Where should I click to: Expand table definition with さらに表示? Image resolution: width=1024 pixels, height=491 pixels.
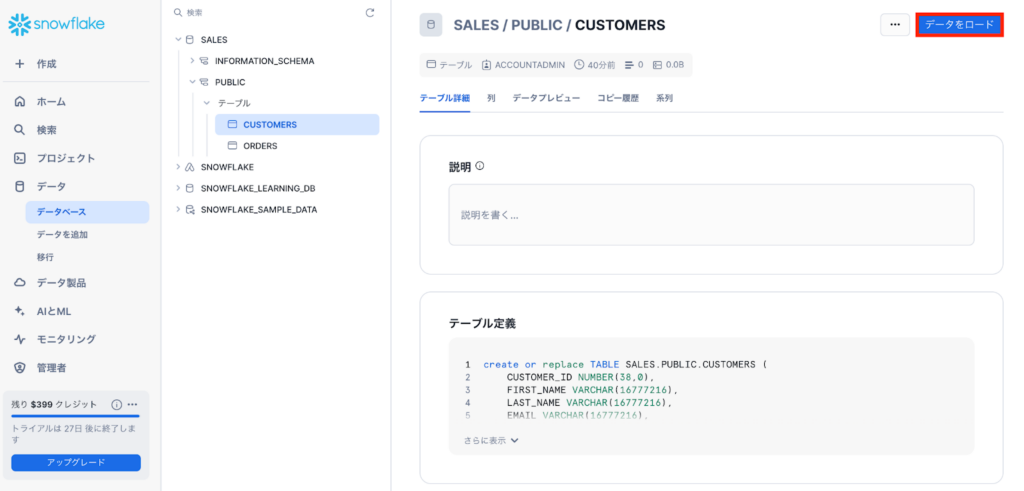[491, 440]
